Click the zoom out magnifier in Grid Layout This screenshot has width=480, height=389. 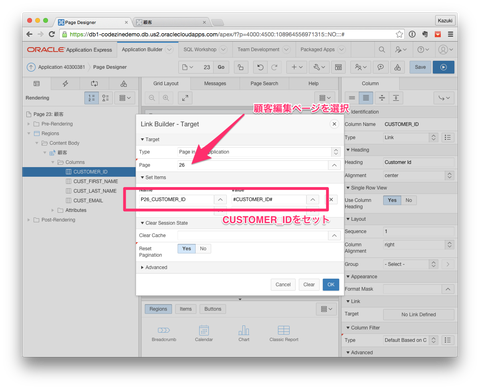pos(152,98)
